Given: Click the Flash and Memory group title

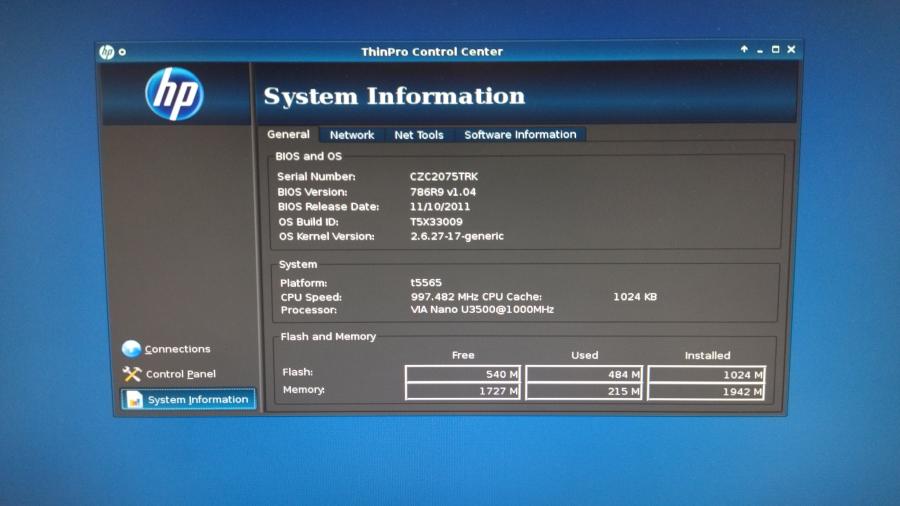Looking at the screenshot, I should 328,336.
